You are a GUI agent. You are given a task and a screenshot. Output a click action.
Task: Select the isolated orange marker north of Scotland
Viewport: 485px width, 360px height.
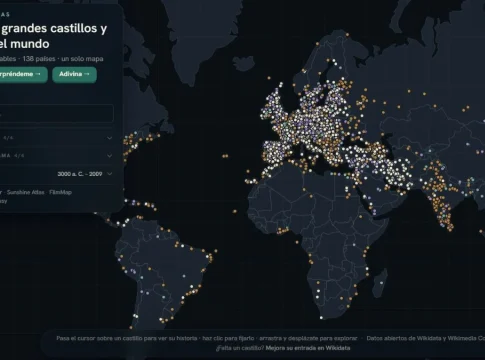269,78
